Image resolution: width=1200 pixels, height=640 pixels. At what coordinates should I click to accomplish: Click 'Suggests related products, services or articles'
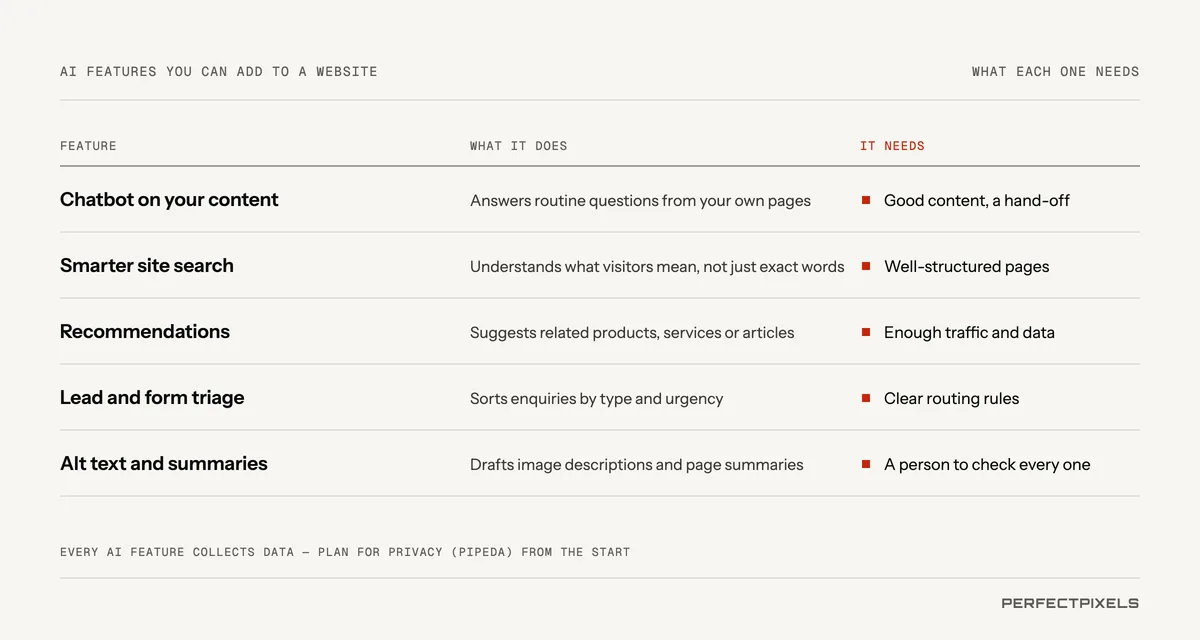tap(632, 333)
